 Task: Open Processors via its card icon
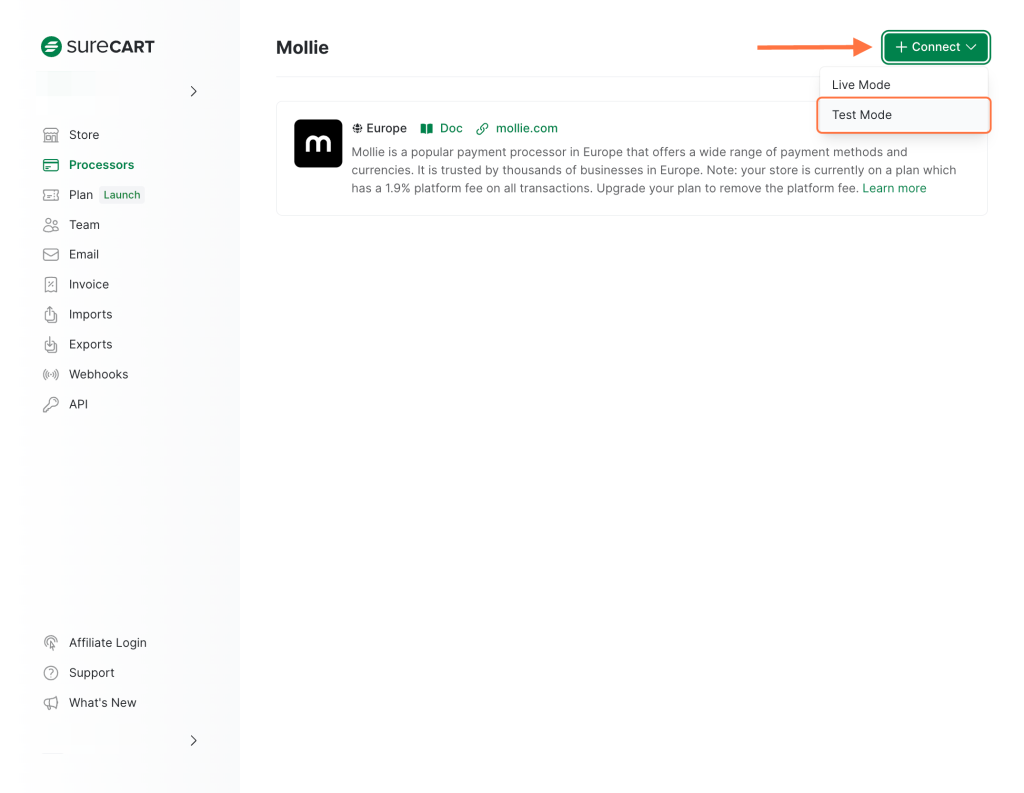point(50,164)
